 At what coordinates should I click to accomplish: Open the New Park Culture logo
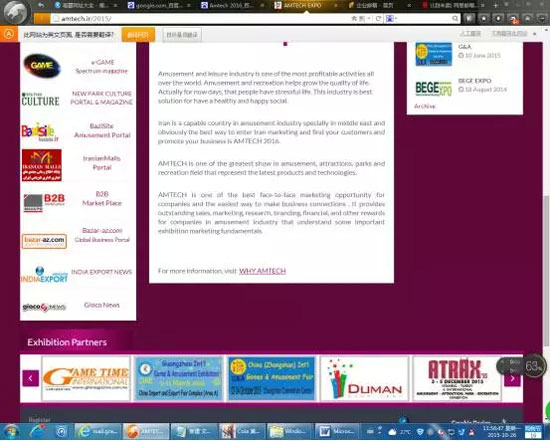tap(40, 99)
